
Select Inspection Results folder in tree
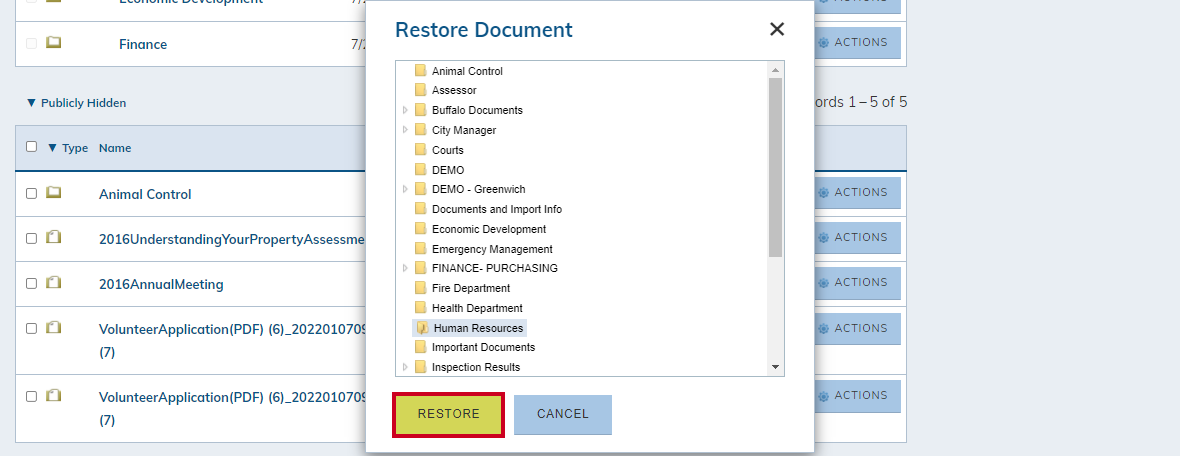(x=476, y=367)
